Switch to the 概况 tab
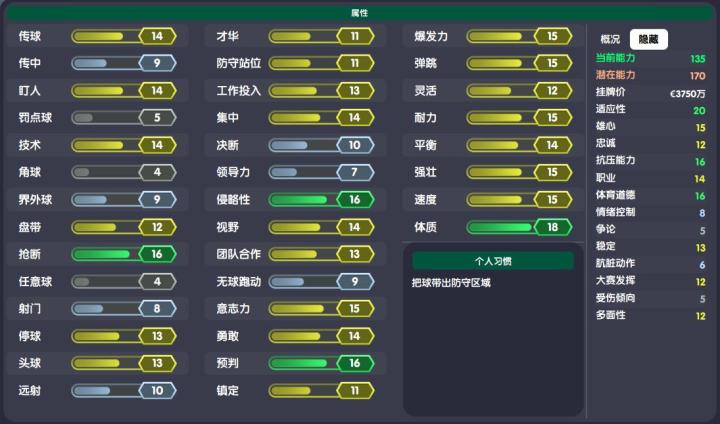 [x=610, y=39]
